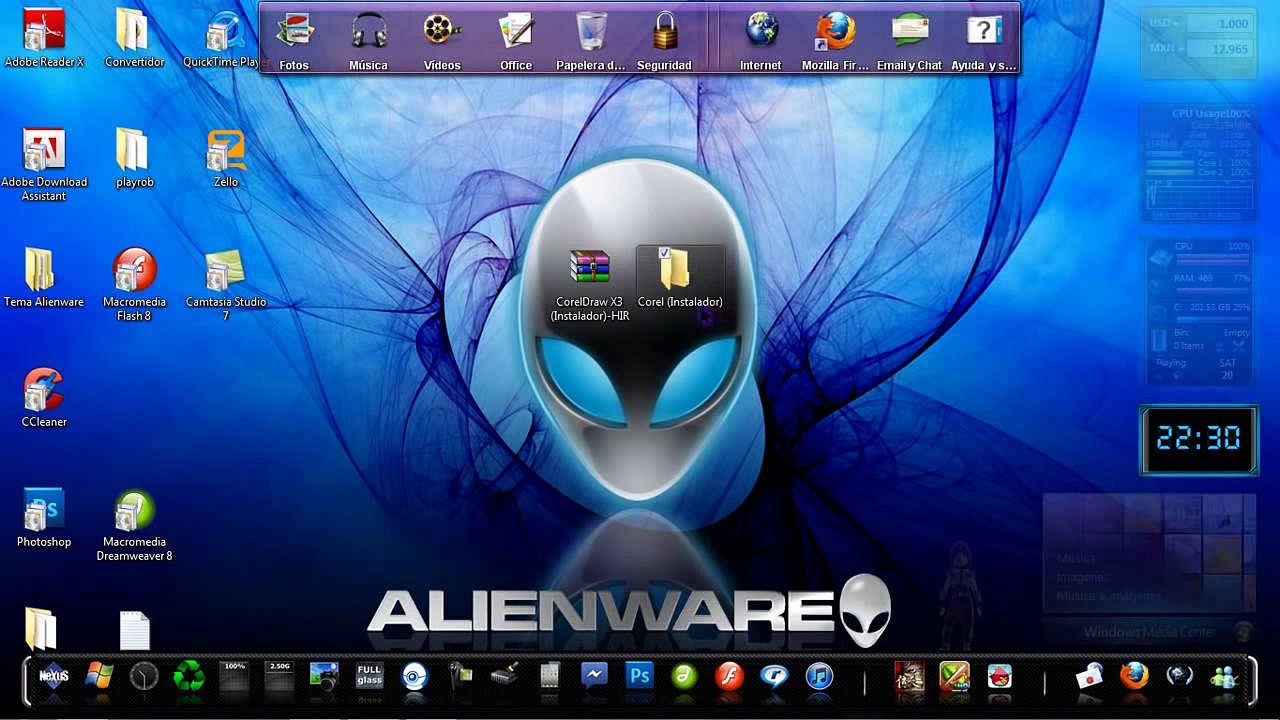
Task: Launch Photoshop from the bottom dock
Action: (639, 677)
